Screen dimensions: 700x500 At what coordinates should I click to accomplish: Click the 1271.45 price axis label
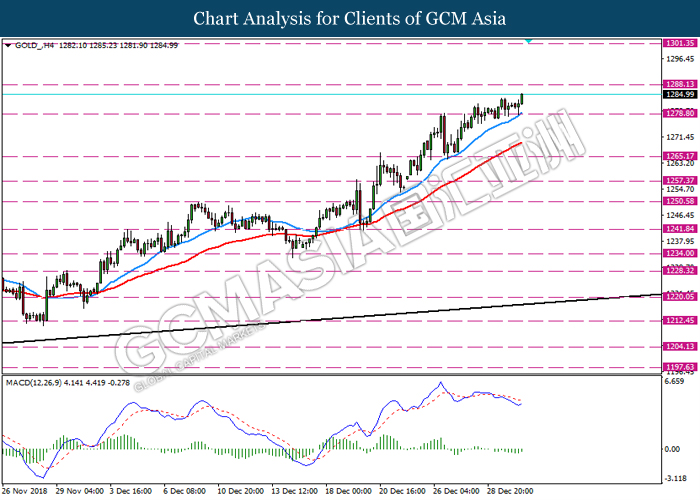pos(680,137)
